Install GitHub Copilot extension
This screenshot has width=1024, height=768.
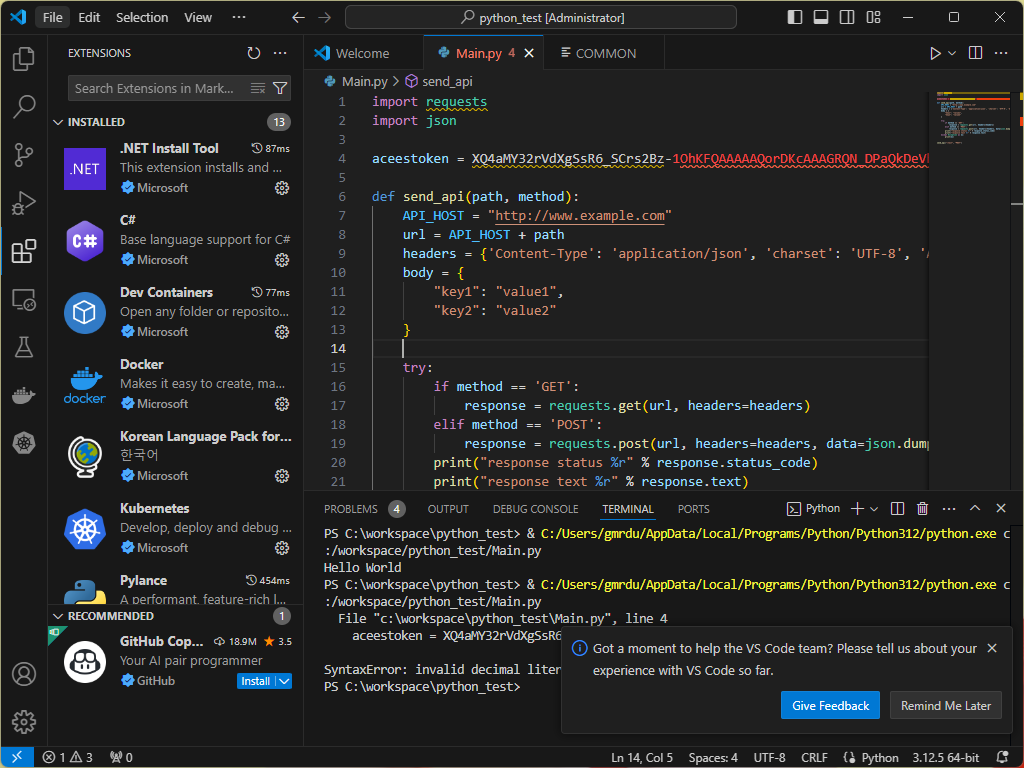tap(255, 681)
